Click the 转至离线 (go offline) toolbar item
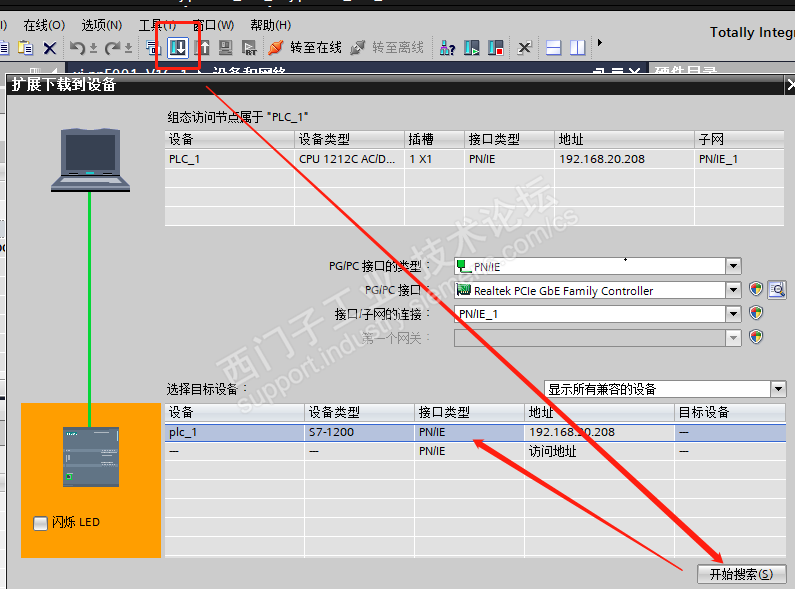Screen dimensions: 795x589 click(x=387, y=48)
